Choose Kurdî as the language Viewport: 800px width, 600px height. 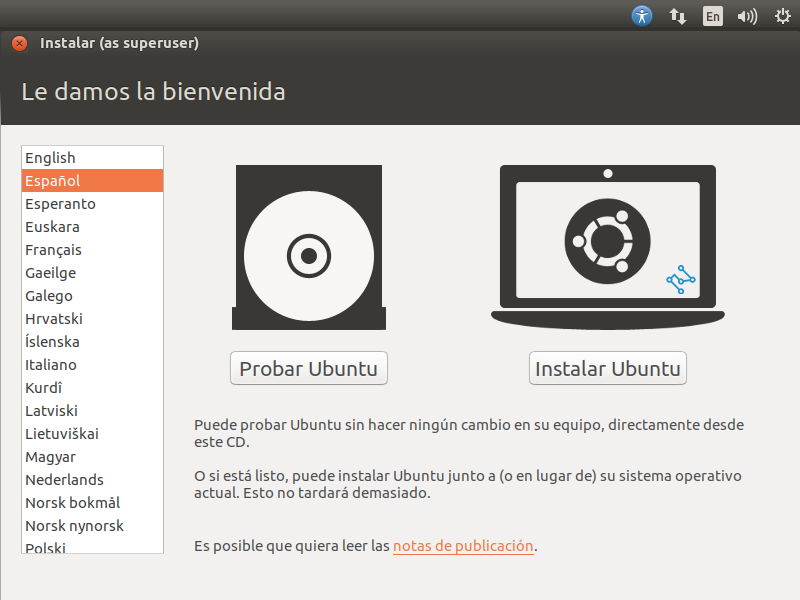[92, 387]
